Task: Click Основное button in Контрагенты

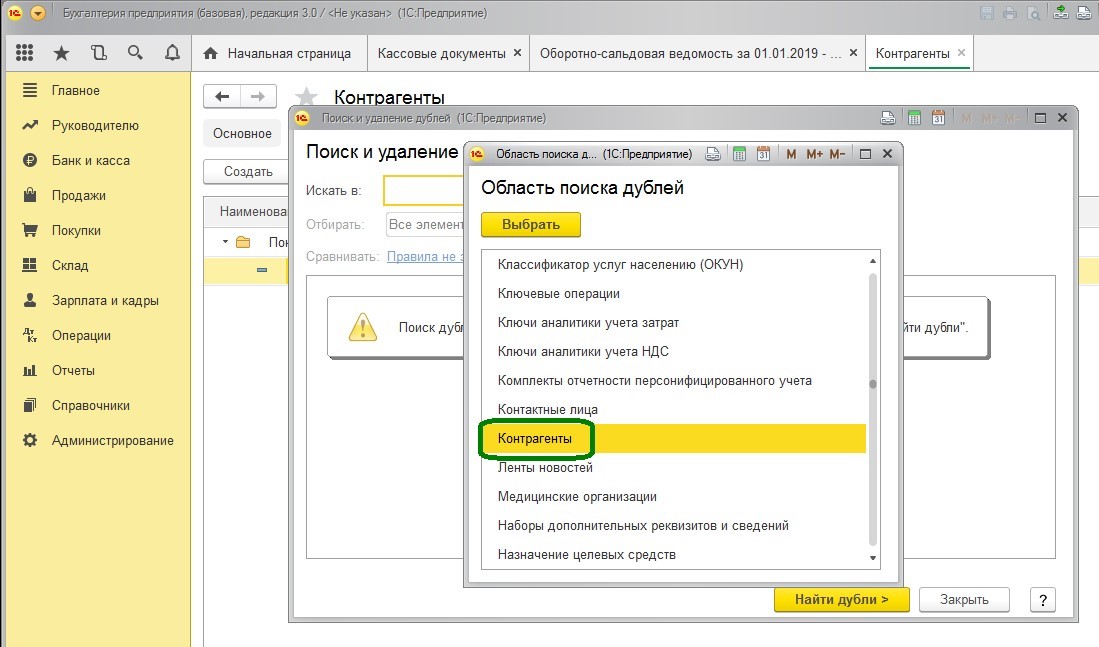Action: [x=243, y=133]
